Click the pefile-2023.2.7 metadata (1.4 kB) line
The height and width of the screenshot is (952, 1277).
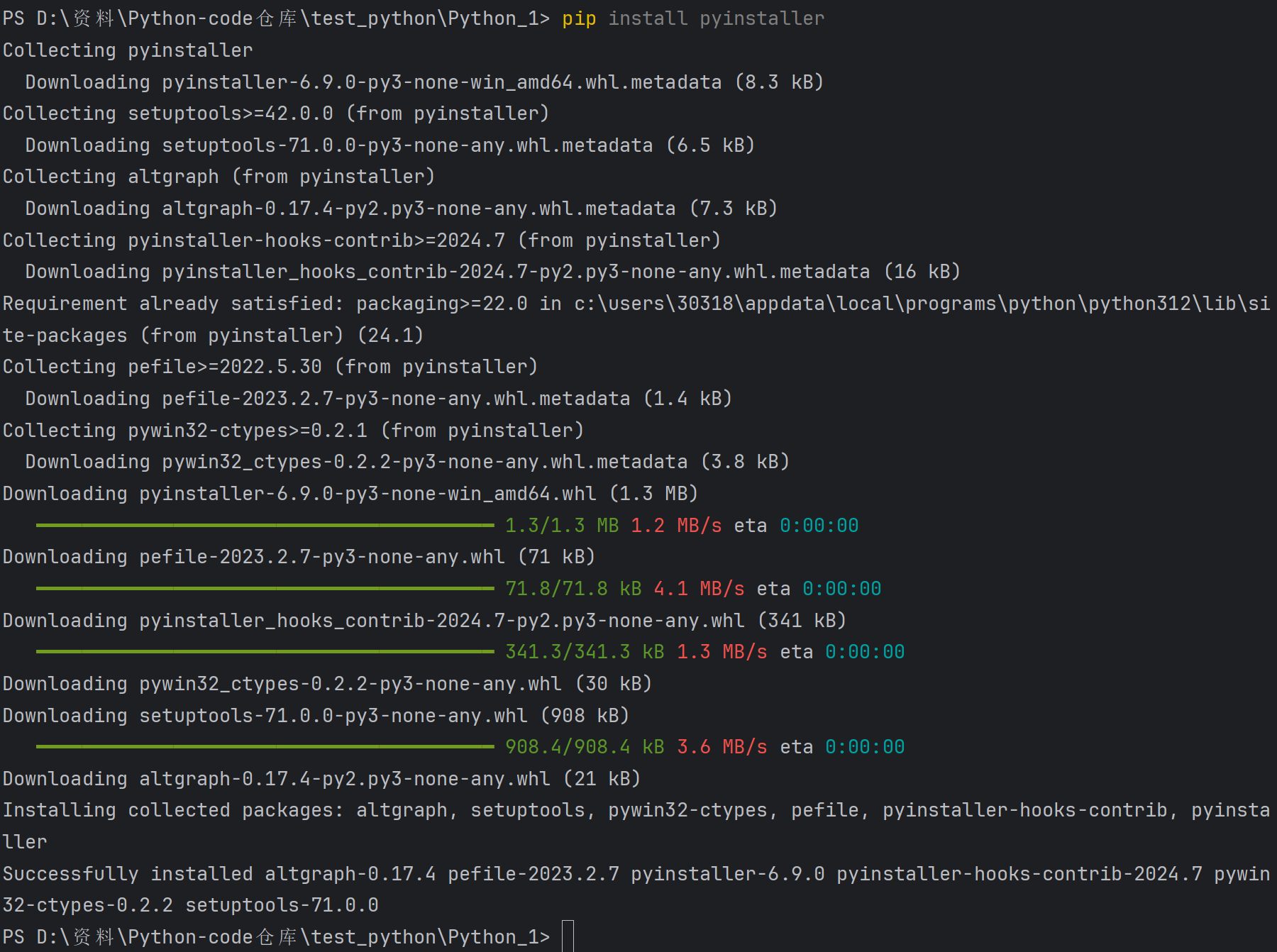(379, 399)
